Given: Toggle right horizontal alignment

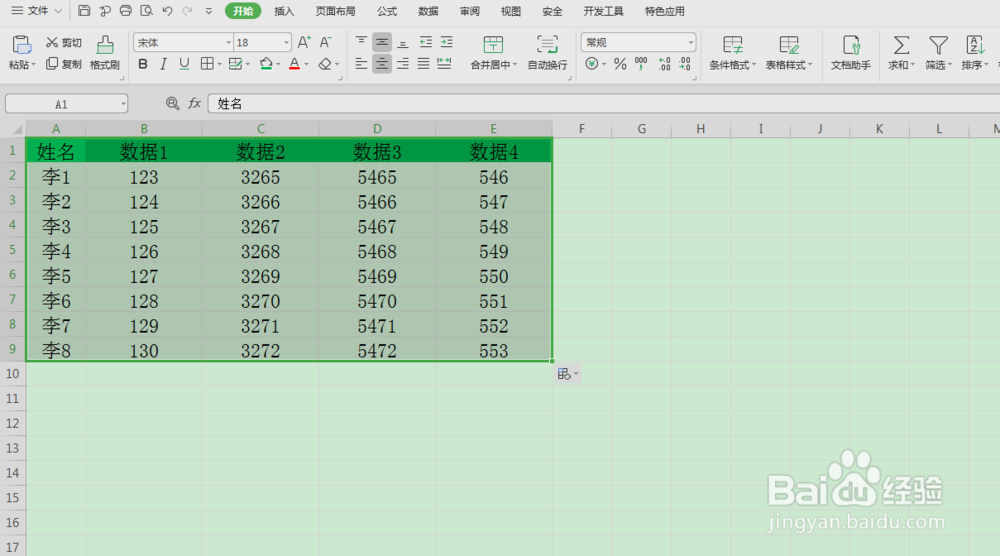Looking at the screenshot, I should point(403,64).
